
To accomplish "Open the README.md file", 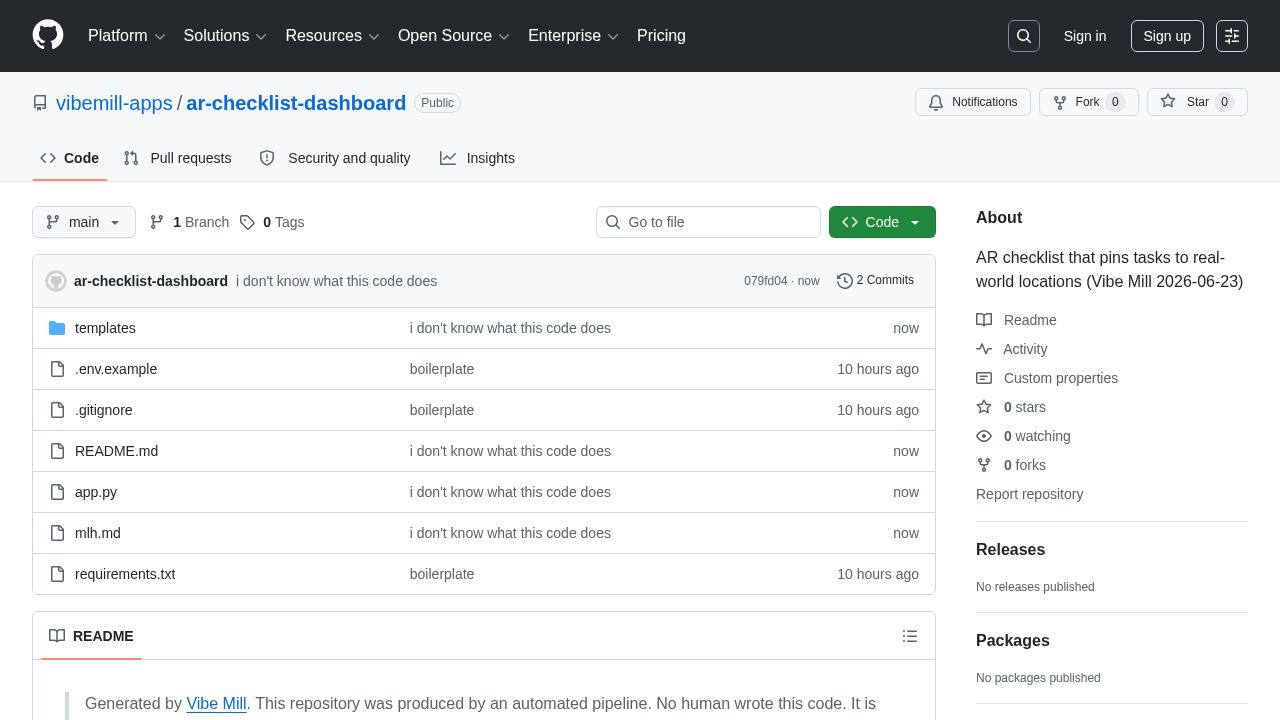I will pyautogui.click(x=116, y=451).
